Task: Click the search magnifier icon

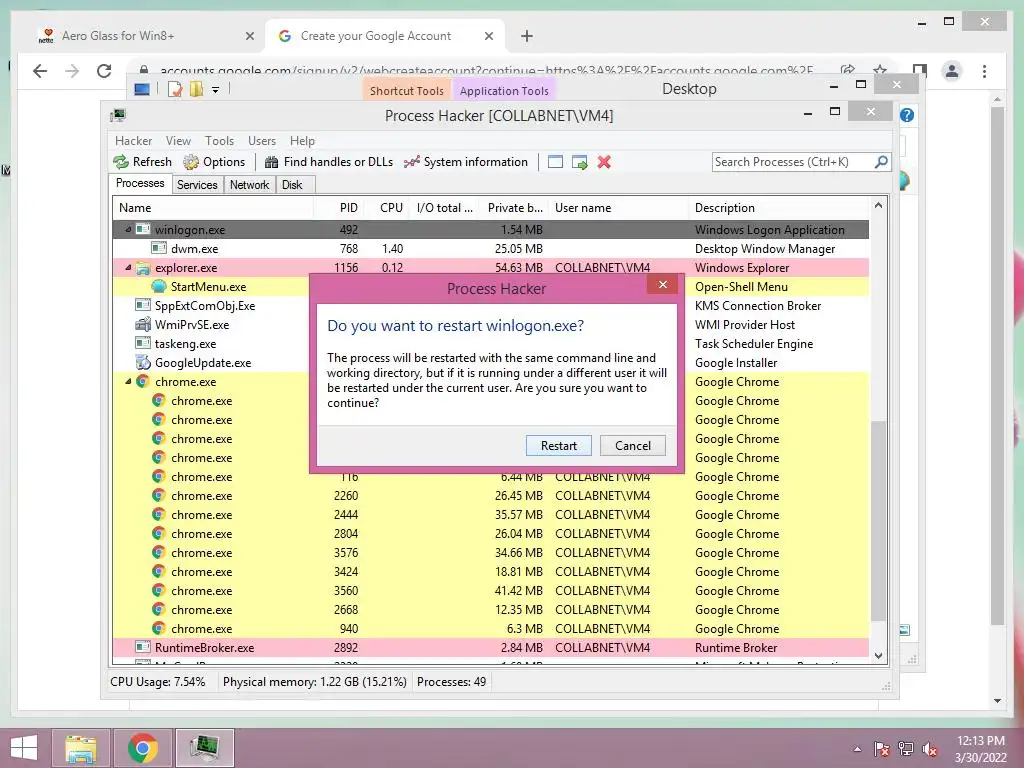Action: (881, 161)
